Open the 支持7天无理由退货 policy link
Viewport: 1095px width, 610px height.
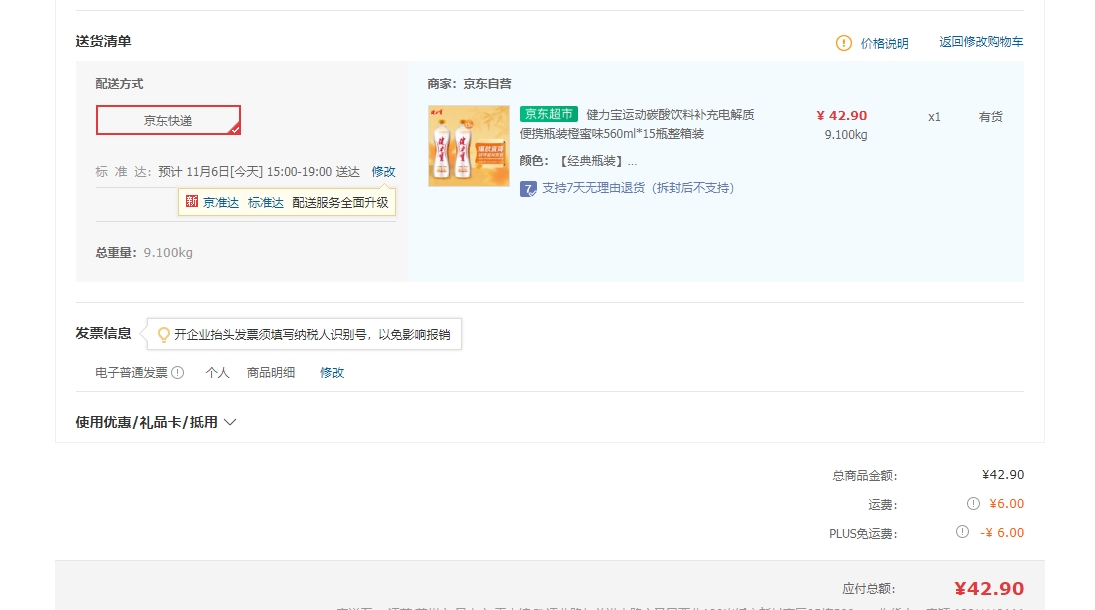click(638, 188)
